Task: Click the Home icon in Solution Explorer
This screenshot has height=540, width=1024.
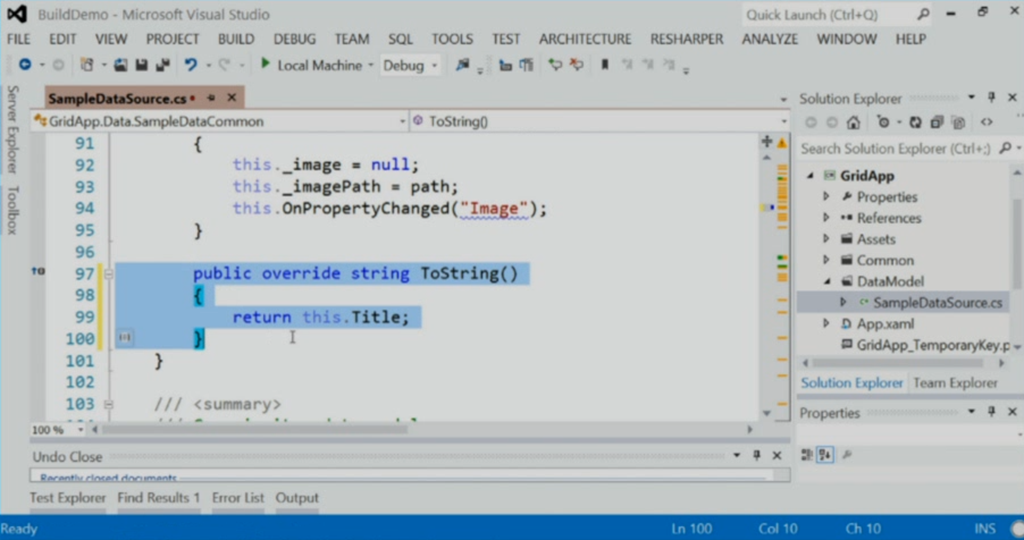Action: pos(853,122)
